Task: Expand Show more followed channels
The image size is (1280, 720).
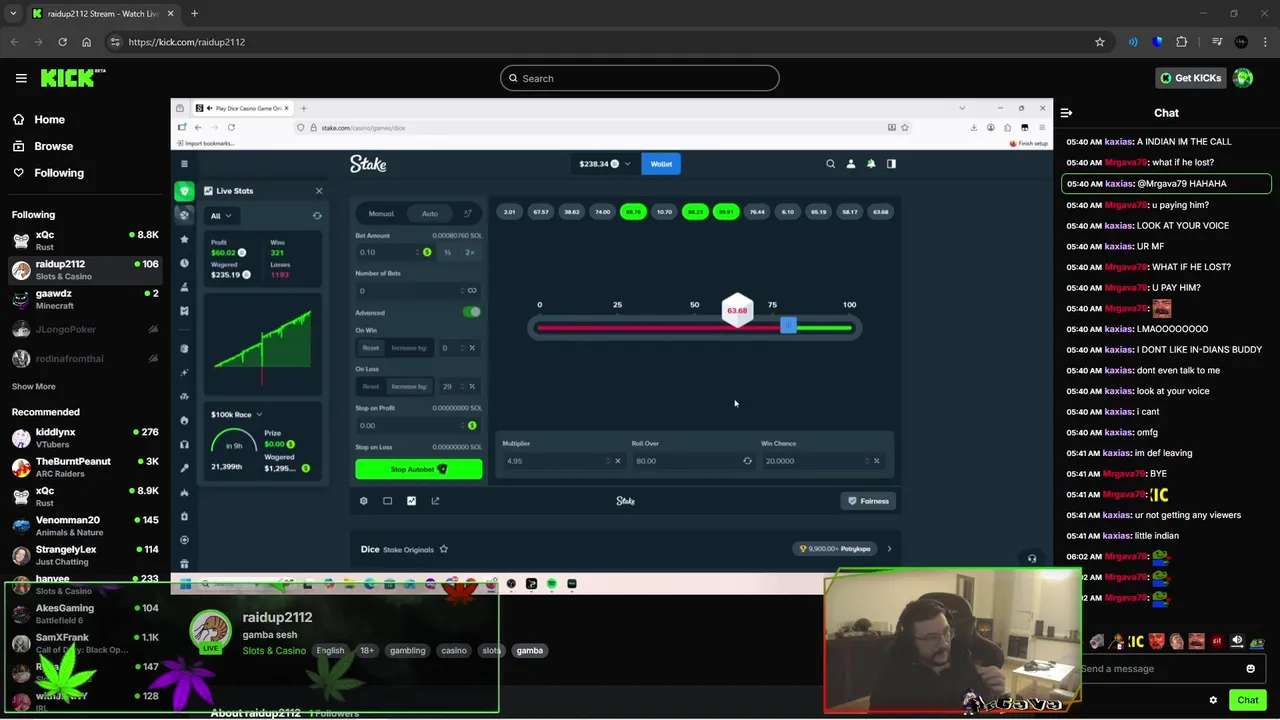Action: (x=34, y=386)
